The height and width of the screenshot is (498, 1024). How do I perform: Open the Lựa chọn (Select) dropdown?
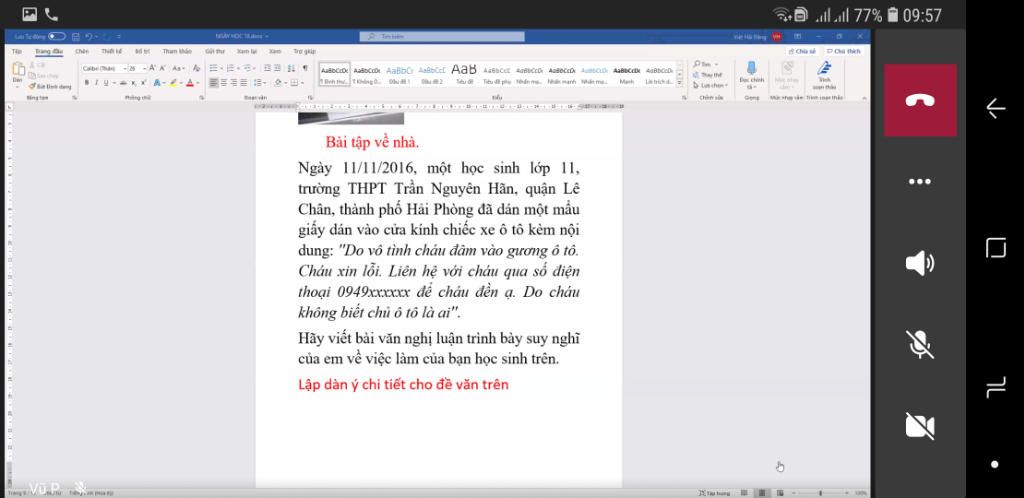[x=709, y=86]
